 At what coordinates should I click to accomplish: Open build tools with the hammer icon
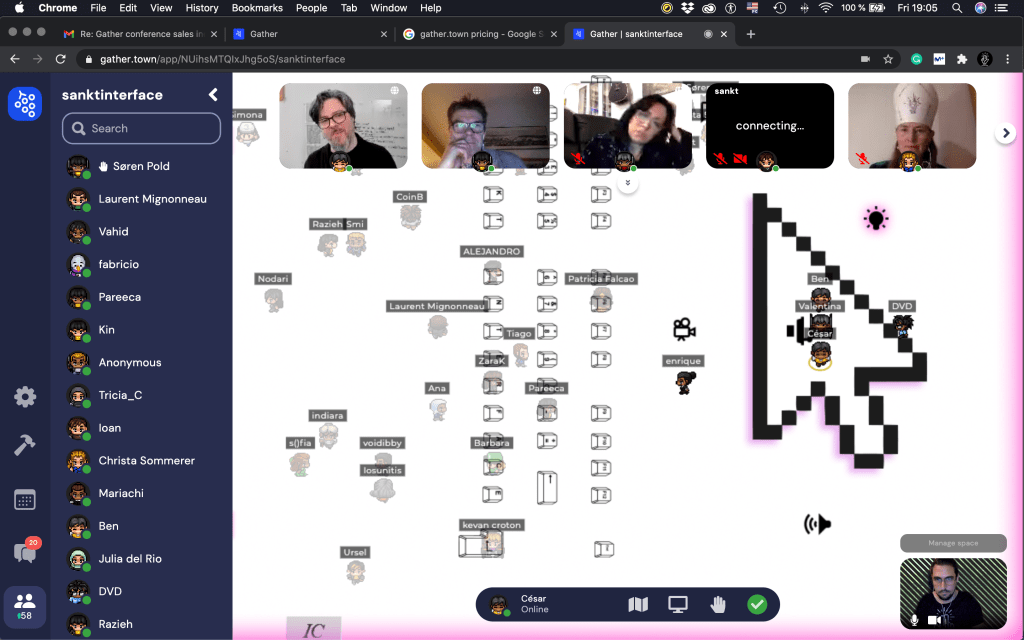tap(25, 446)
